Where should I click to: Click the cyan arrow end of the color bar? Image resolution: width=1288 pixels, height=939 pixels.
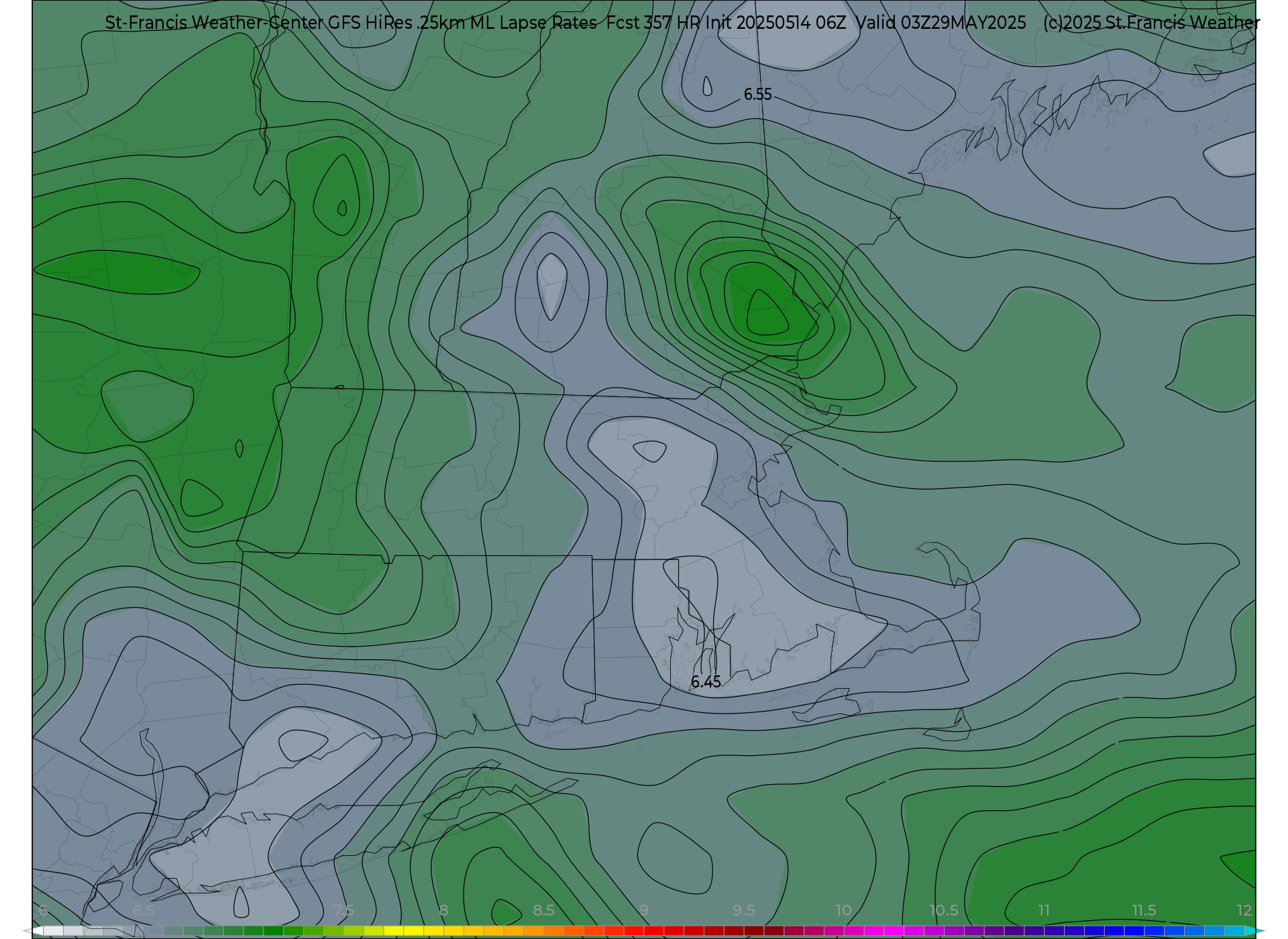coord(1256,931)
